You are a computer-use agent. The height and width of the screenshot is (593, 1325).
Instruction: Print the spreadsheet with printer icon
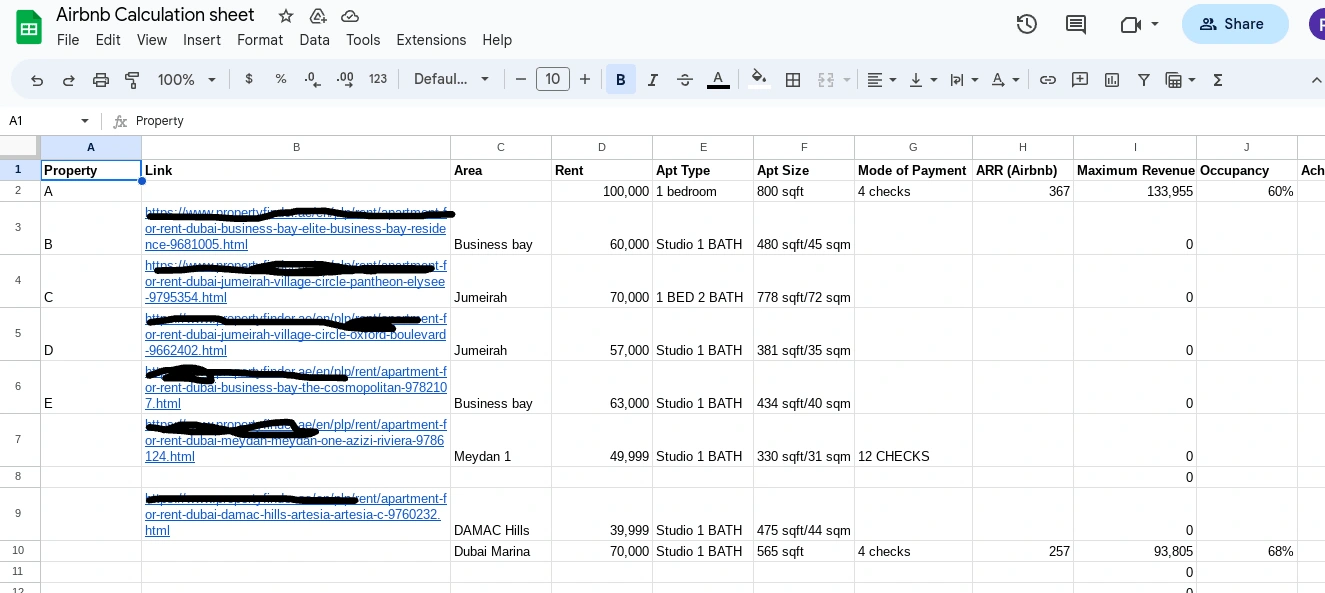coord(101,80)
